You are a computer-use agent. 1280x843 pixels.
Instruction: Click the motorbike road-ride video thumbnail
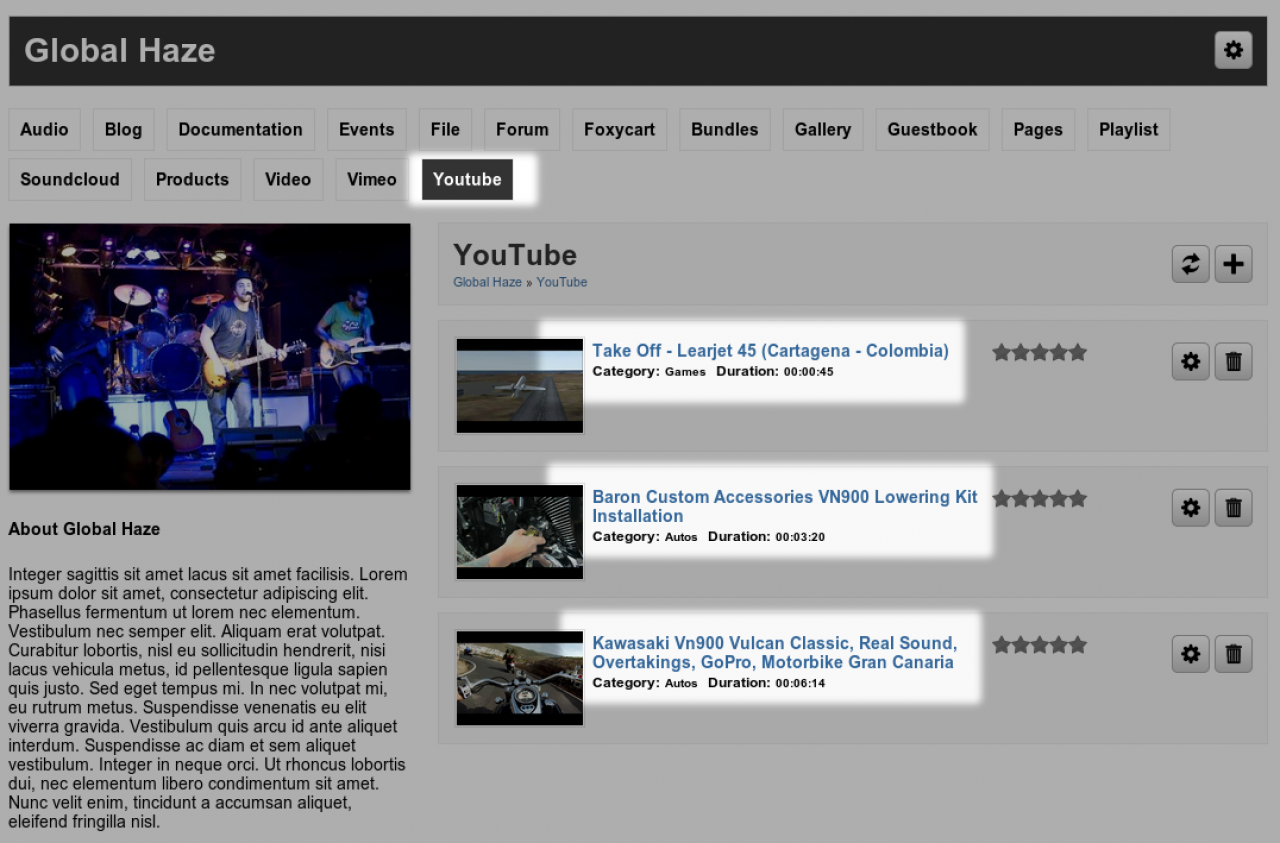tap(519, 678)
